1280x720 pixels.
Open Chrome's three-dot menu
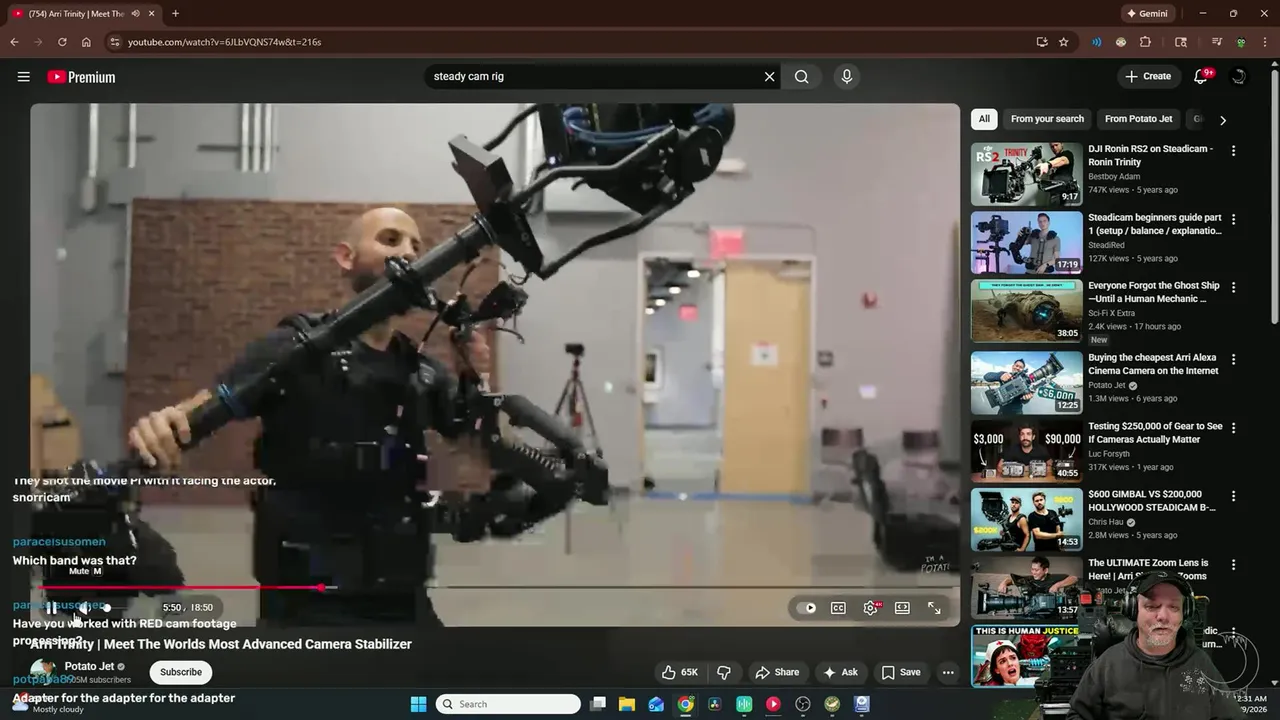[x=1265, y=42]
